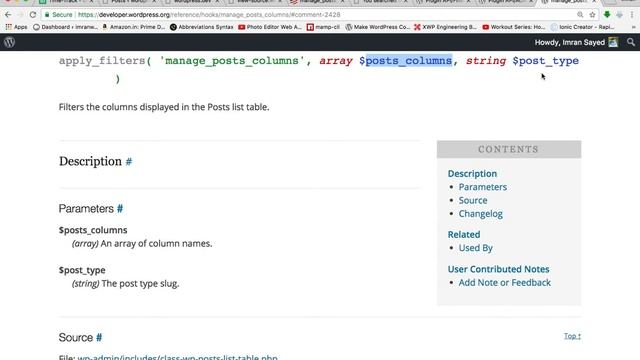The width and height of the screenshot is (640, 360).
Task: Bookmark this page with the star icon
Action: [x=592, y=15]
